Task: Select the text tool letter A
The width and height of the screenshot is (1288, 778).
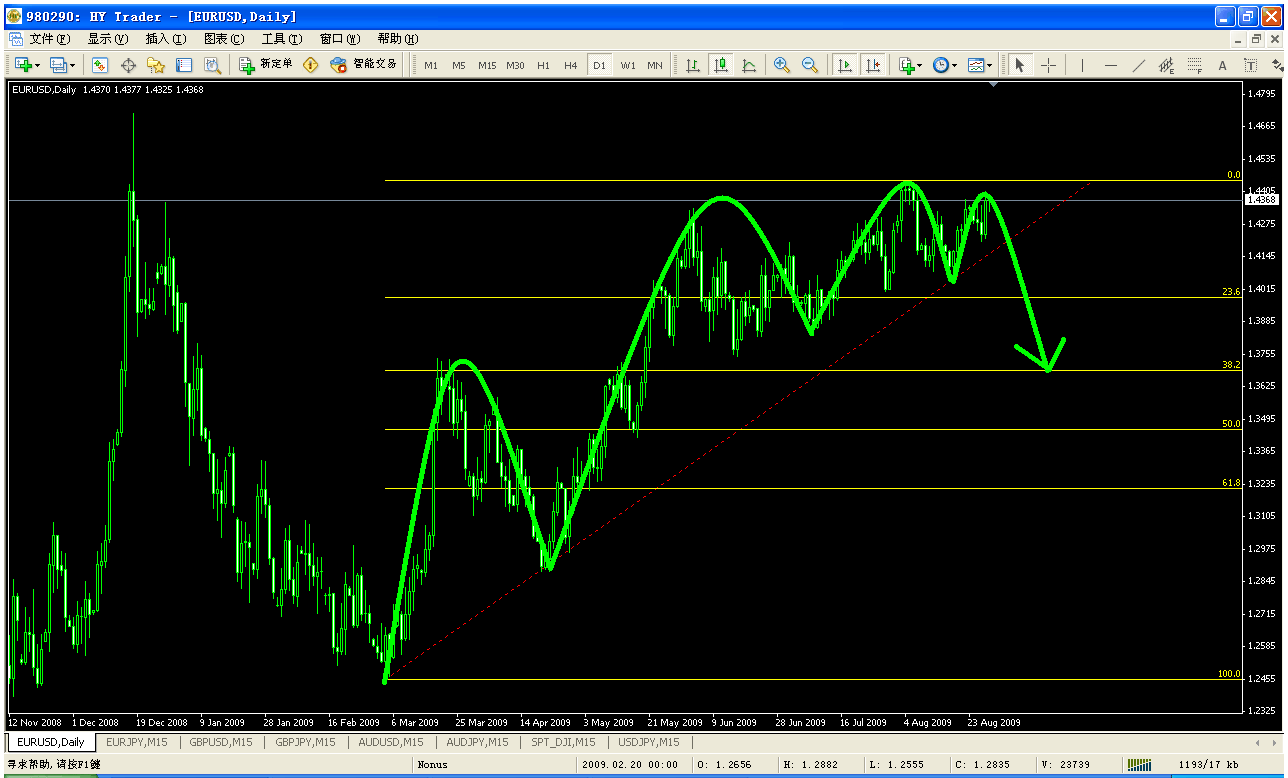Action: [1222, 65]
